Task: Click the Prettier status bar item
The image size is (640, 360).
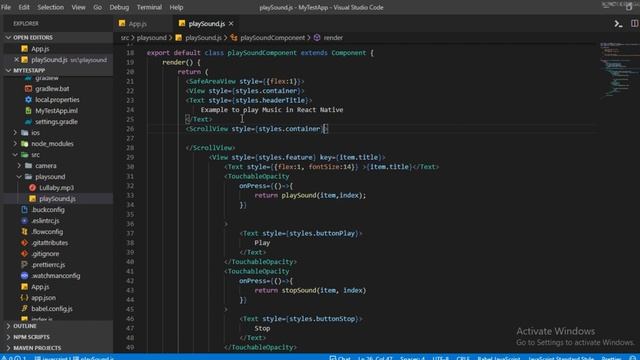Action: coord(611,358)
